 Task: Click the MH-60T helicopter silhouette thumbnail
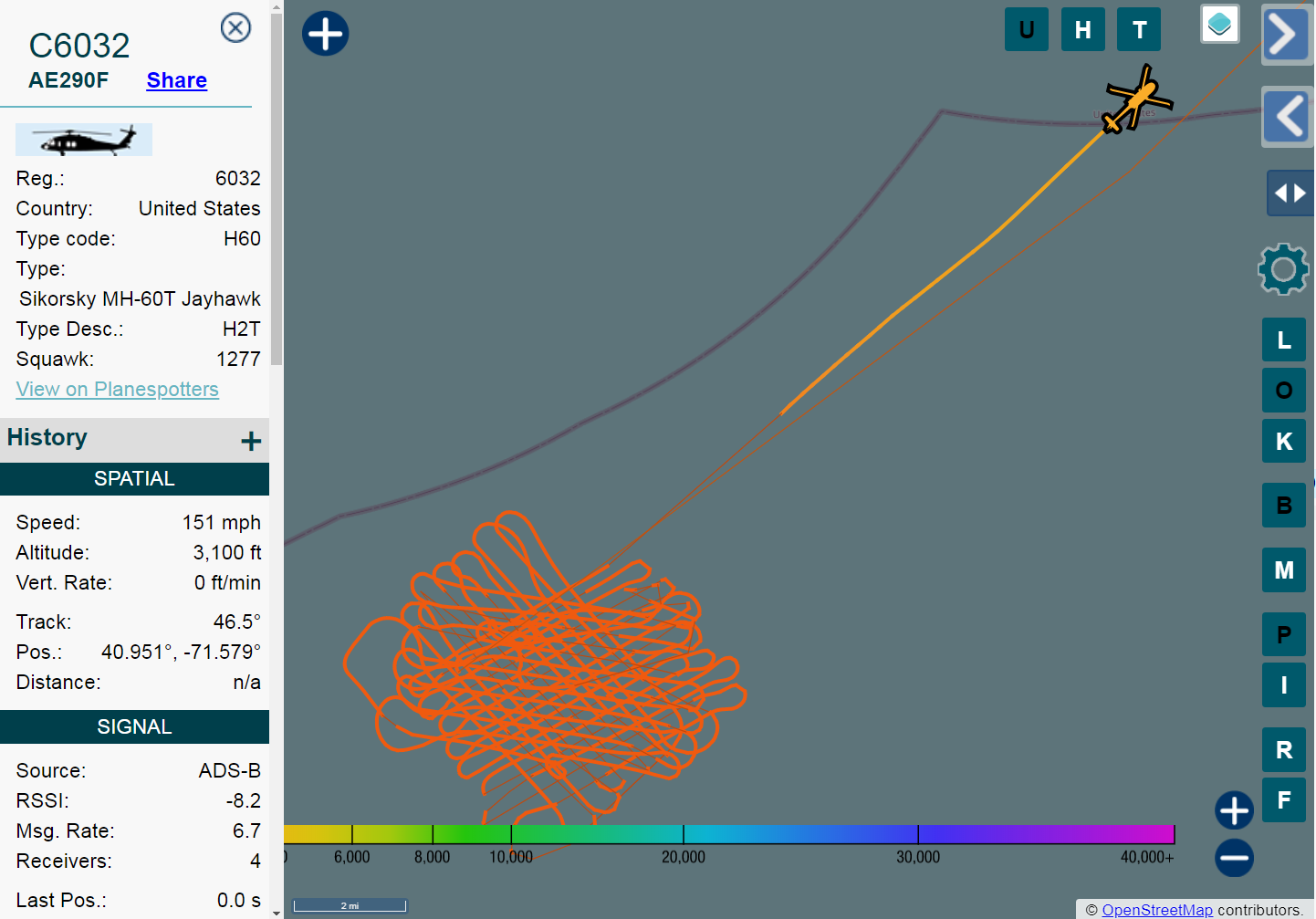[84, 140]
